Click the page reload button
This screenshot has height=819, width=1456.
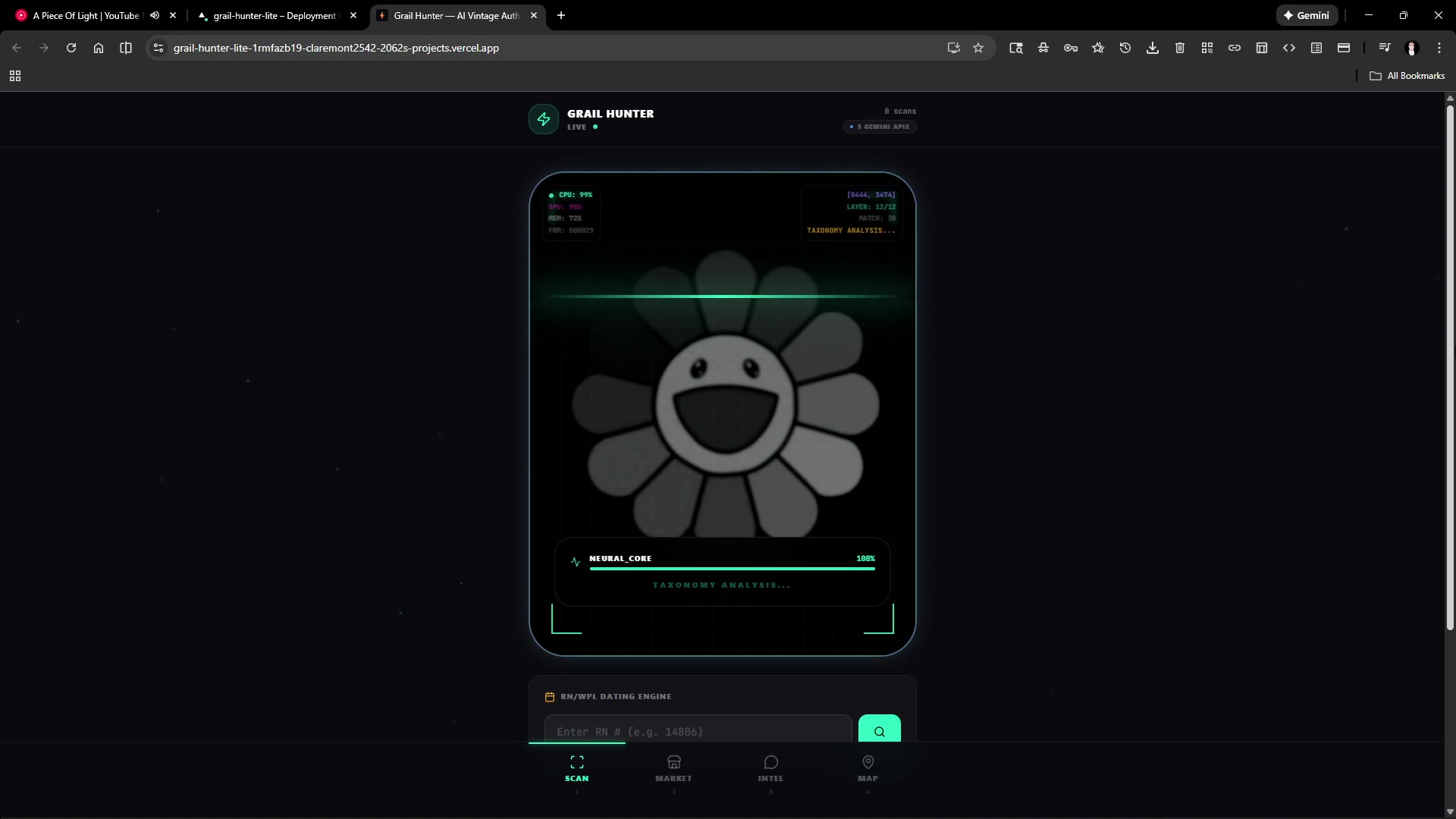[x=71, y=48]
